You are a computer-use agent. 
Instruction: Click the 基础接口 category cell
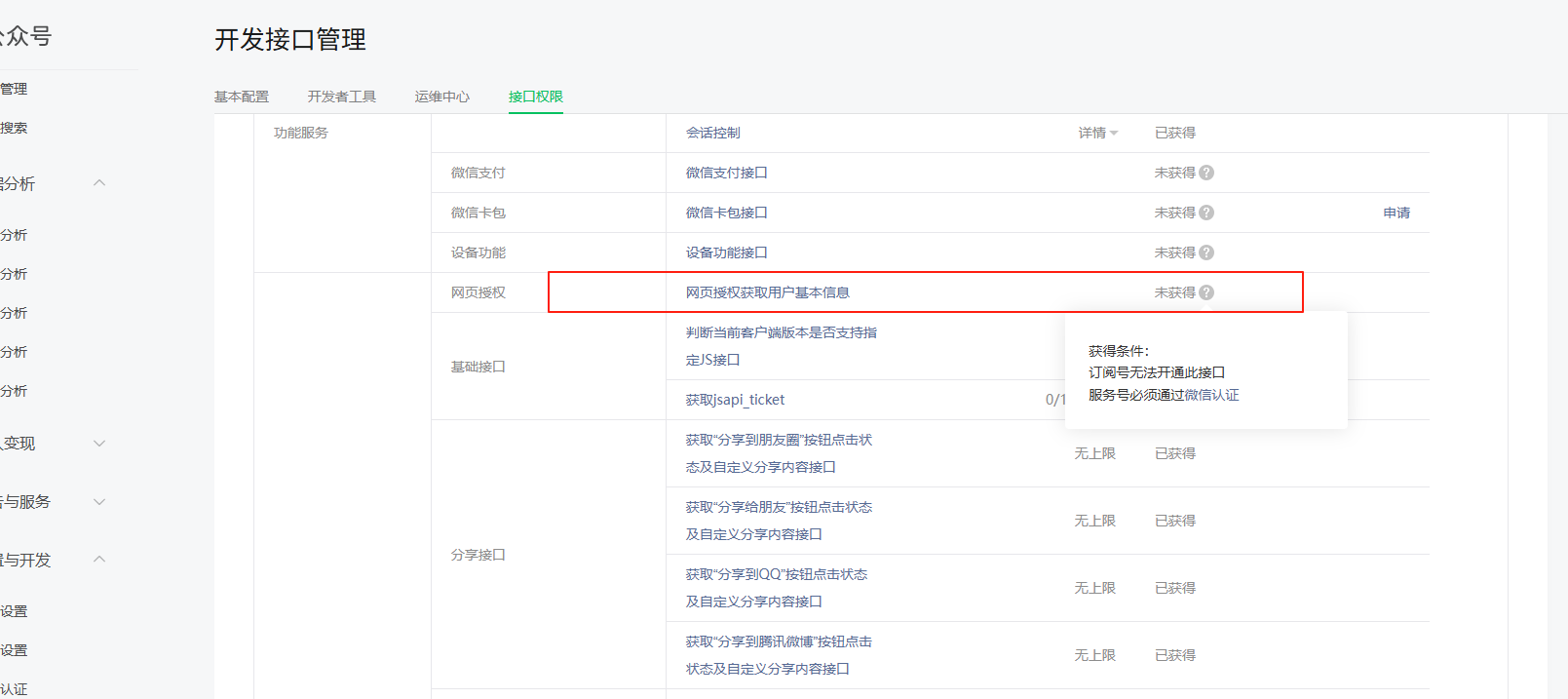click(478, 367)
